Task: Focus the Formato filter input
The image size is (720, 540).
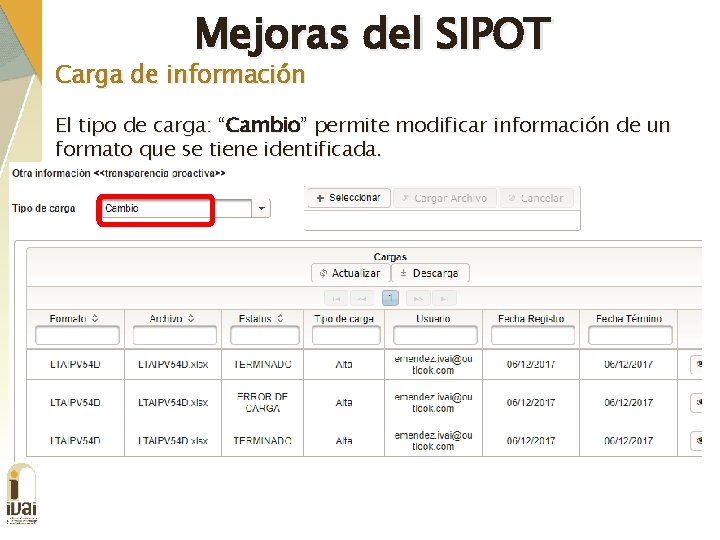Action: click(77, 335)
